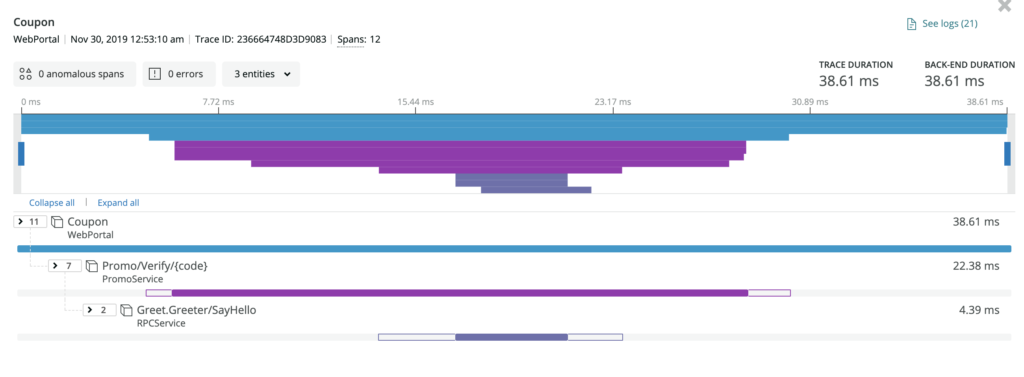1024x377 pixels.
Task: Select the purple PromoService span bar
Action: coord(459,293)
